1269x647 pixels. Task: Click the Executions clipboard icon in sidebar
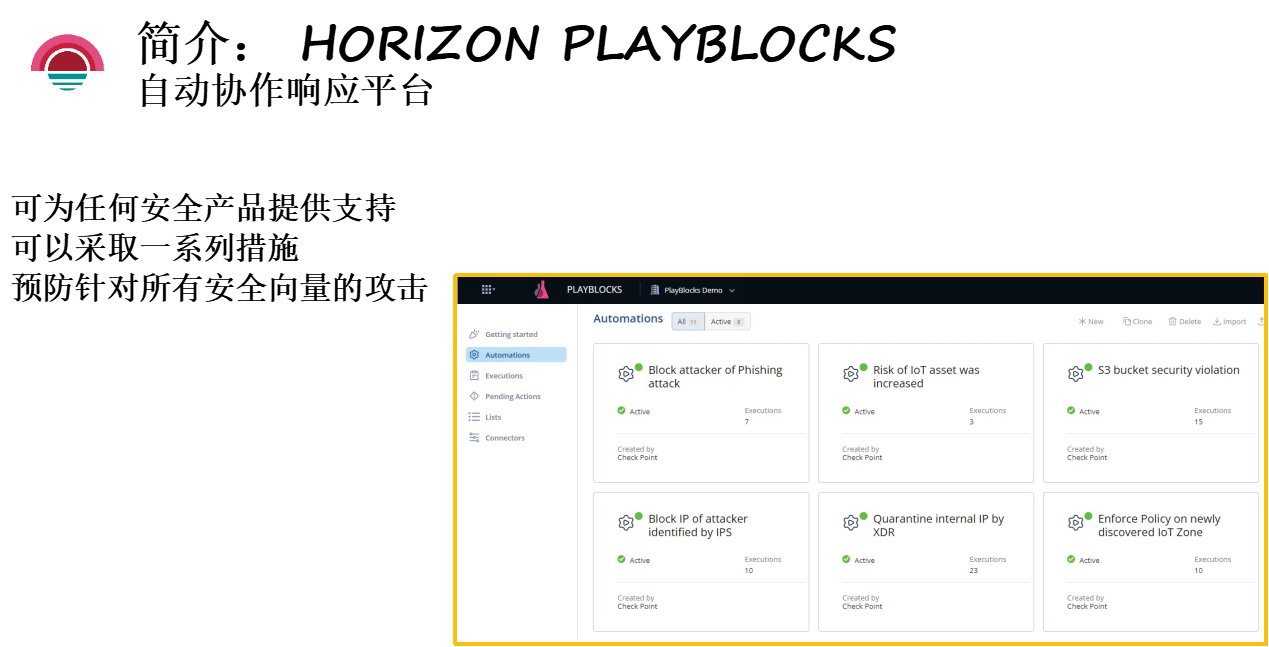point(474,376)
